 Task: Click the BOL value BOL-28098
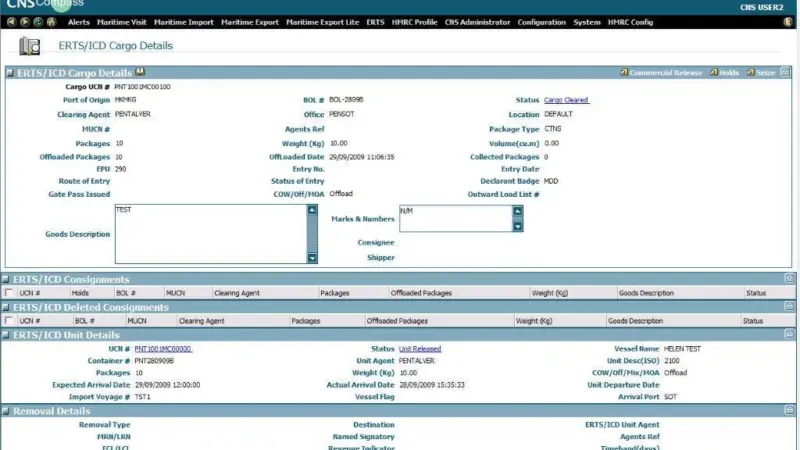[x=346, y=99]
